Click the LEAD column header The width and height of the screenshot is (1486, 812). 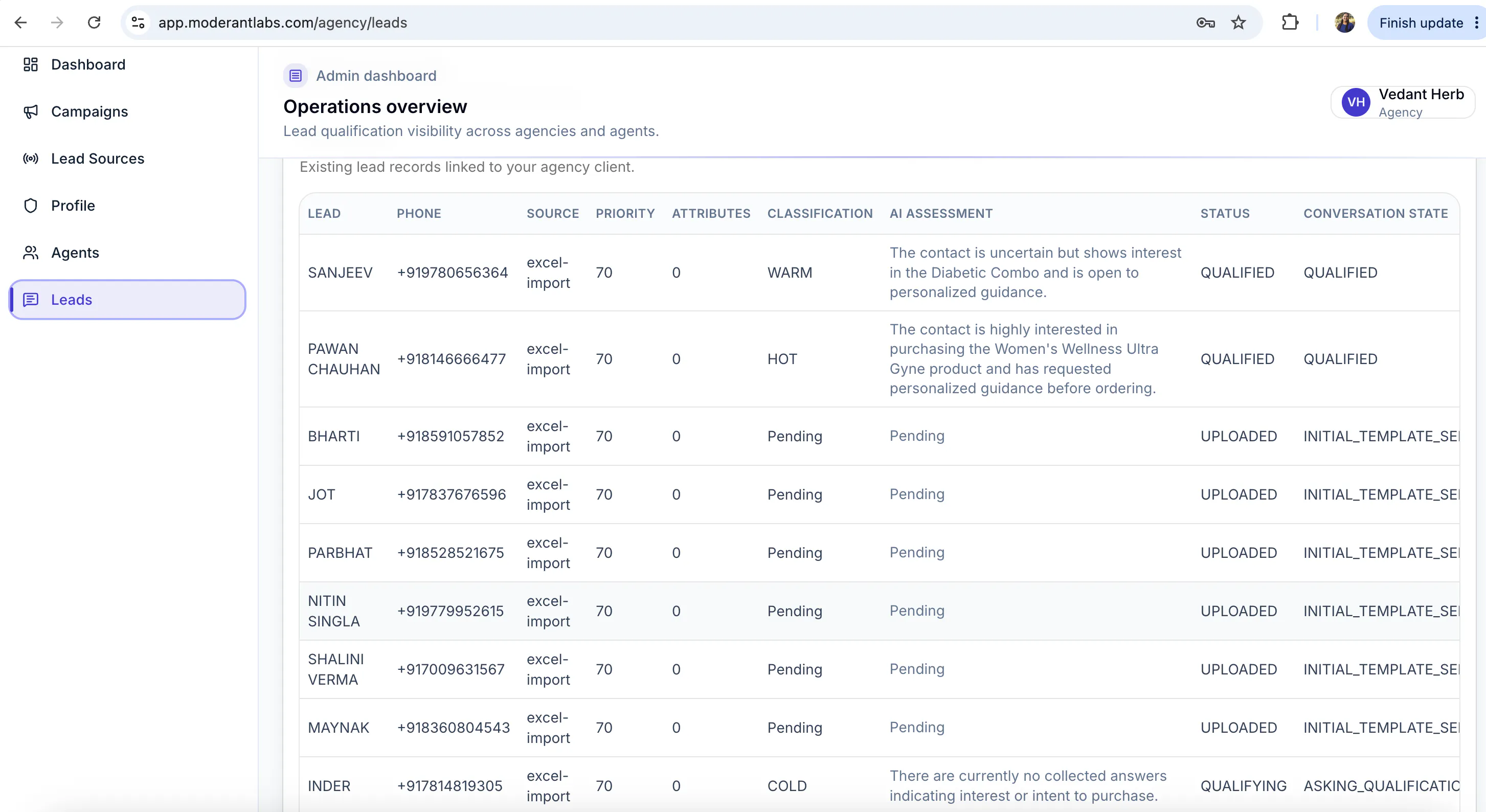[324, 213]
